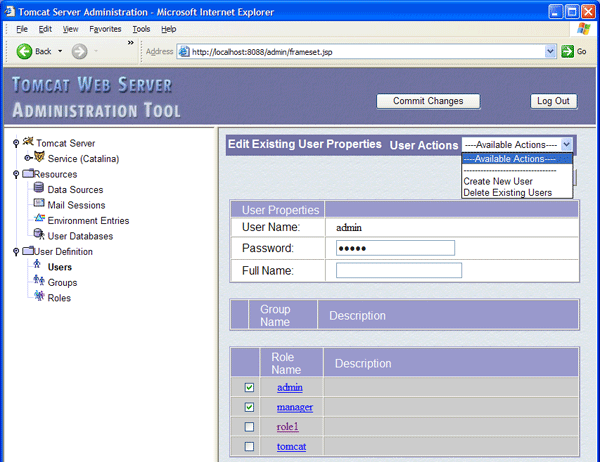Select Create New User from dropdown

pyautogui.click(x=497, y=181)
